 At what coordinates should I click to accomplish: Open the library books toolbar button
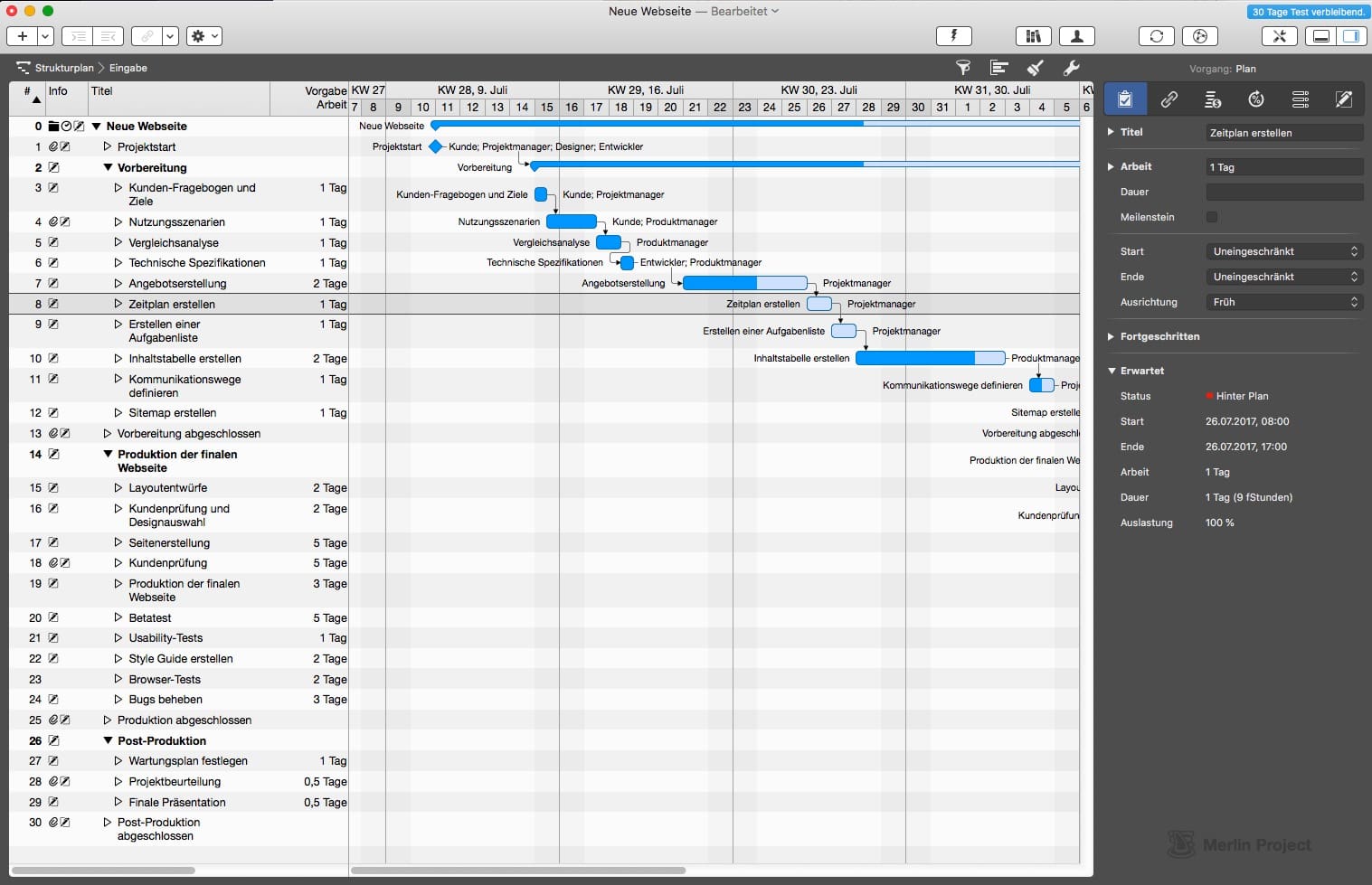[1033, 36]
